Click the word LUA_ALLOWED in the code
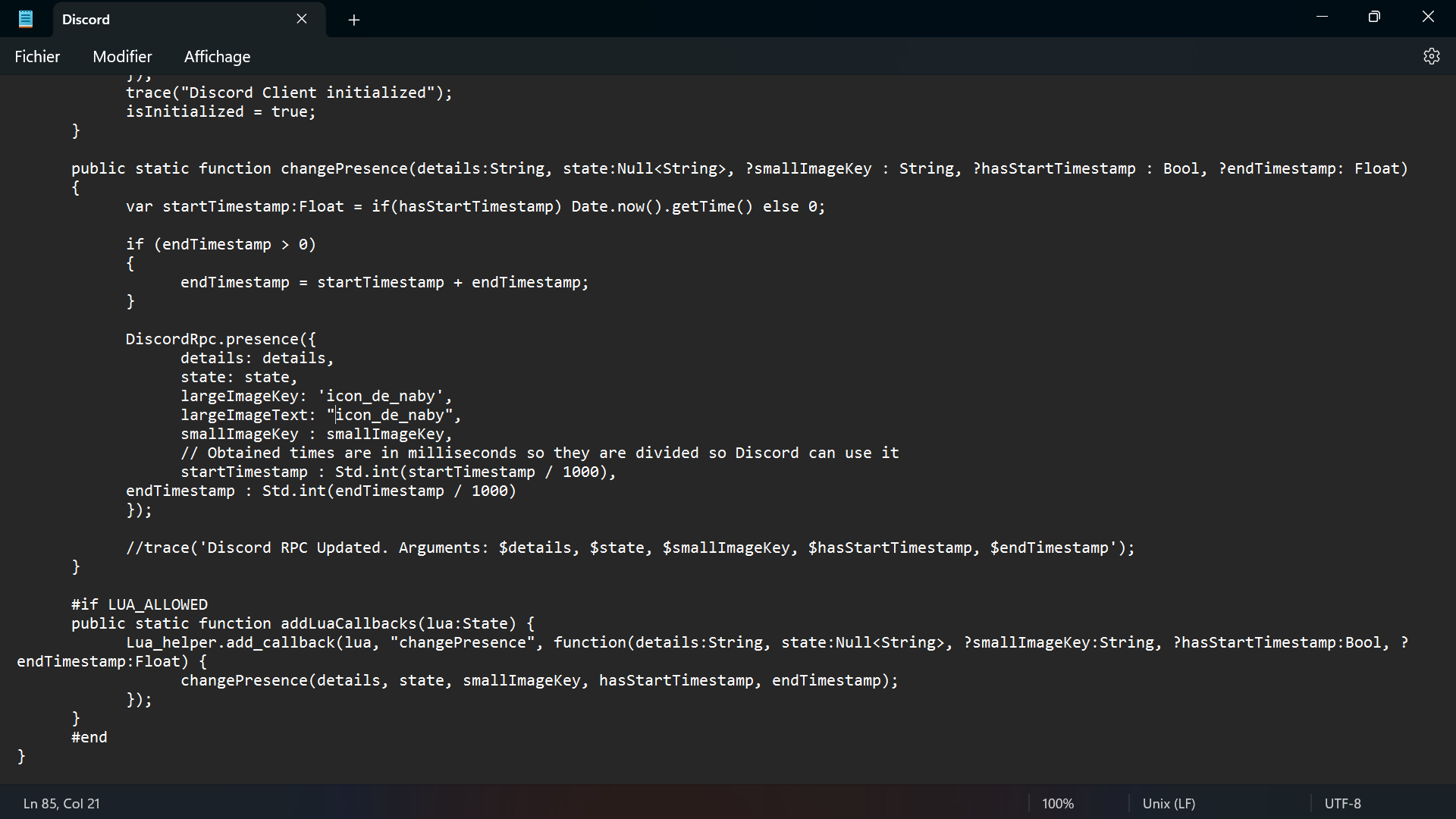This screenshot has height=819, width=1456. (x=157, y=604)
